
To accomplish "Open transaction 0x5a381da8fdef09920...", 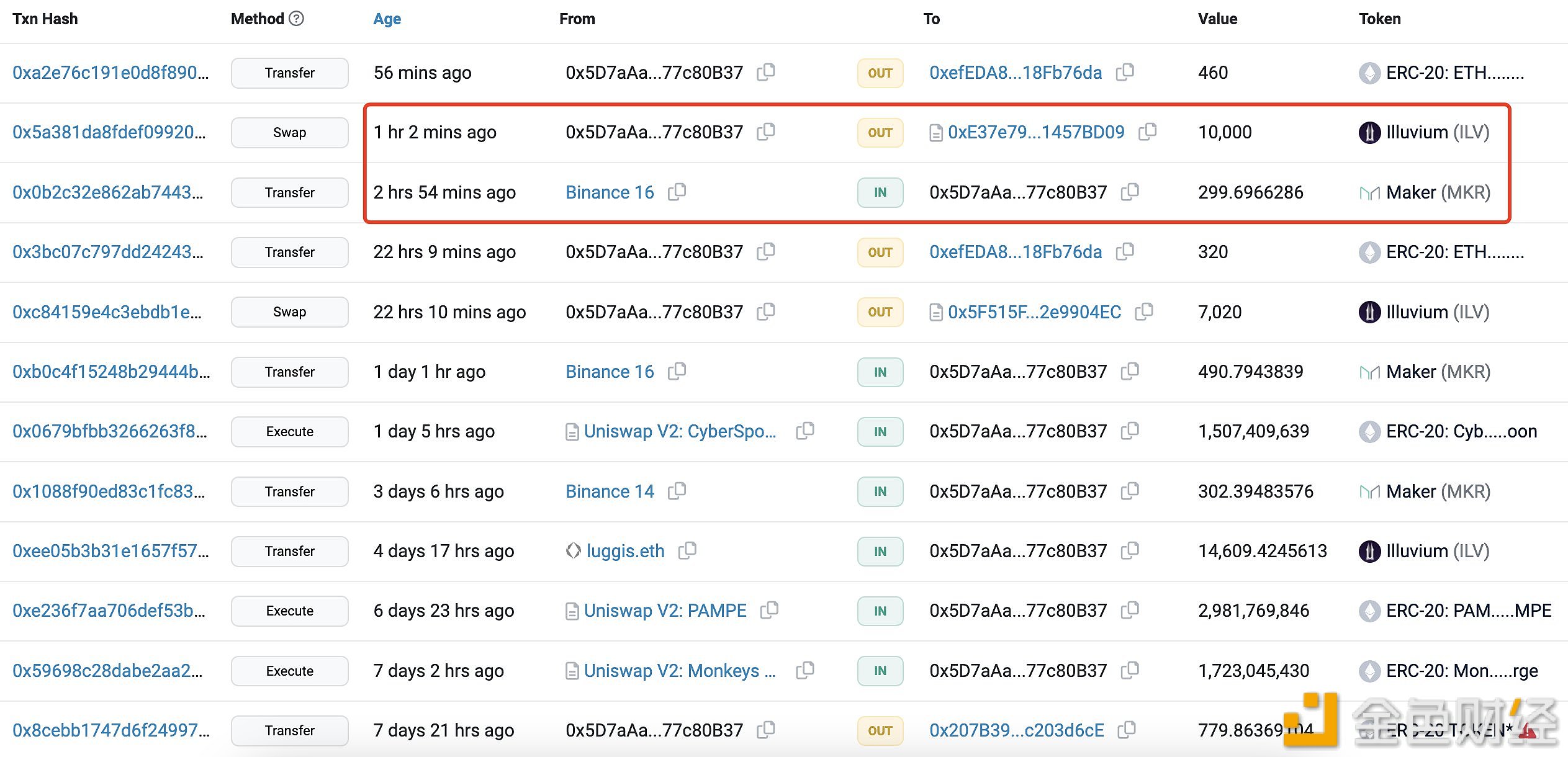I will tap(109, 132).
